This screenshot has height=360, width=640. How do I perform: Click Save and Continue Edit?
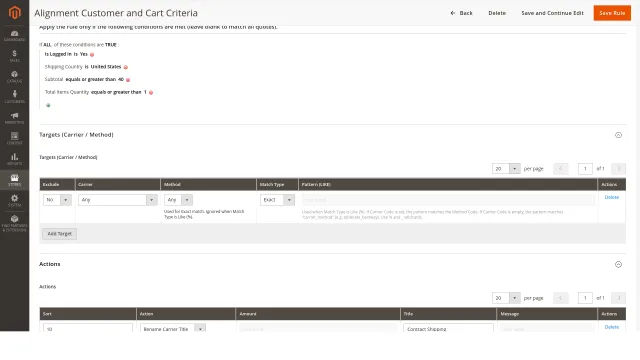tap(552, 13)
